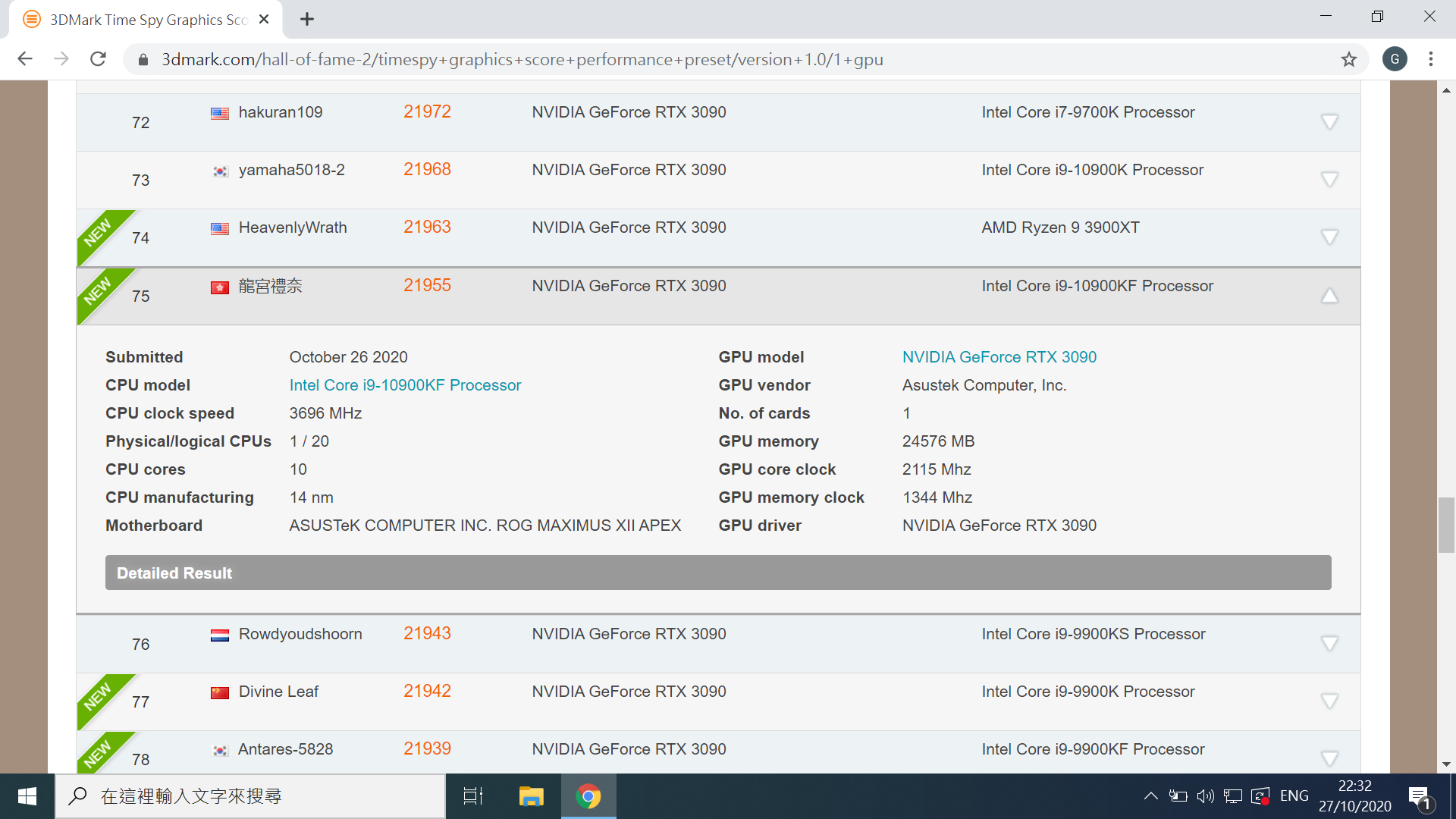Switch ENG input language

1294,795
